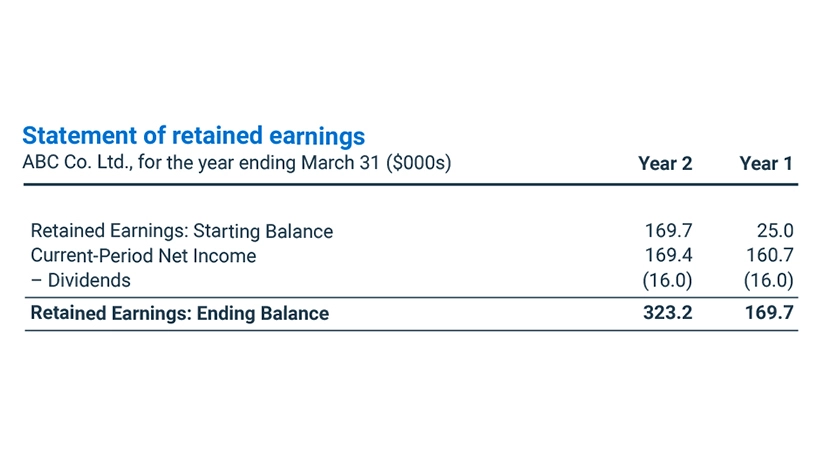This screenshot has height=464, width=825.
Task: Click Year 2 net income value 169.4
Action: [668, 256]
